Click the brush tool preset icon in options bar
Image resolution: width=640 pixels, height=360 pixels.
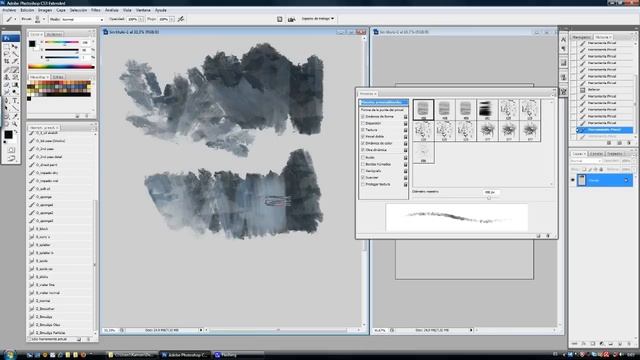point(9,19)
